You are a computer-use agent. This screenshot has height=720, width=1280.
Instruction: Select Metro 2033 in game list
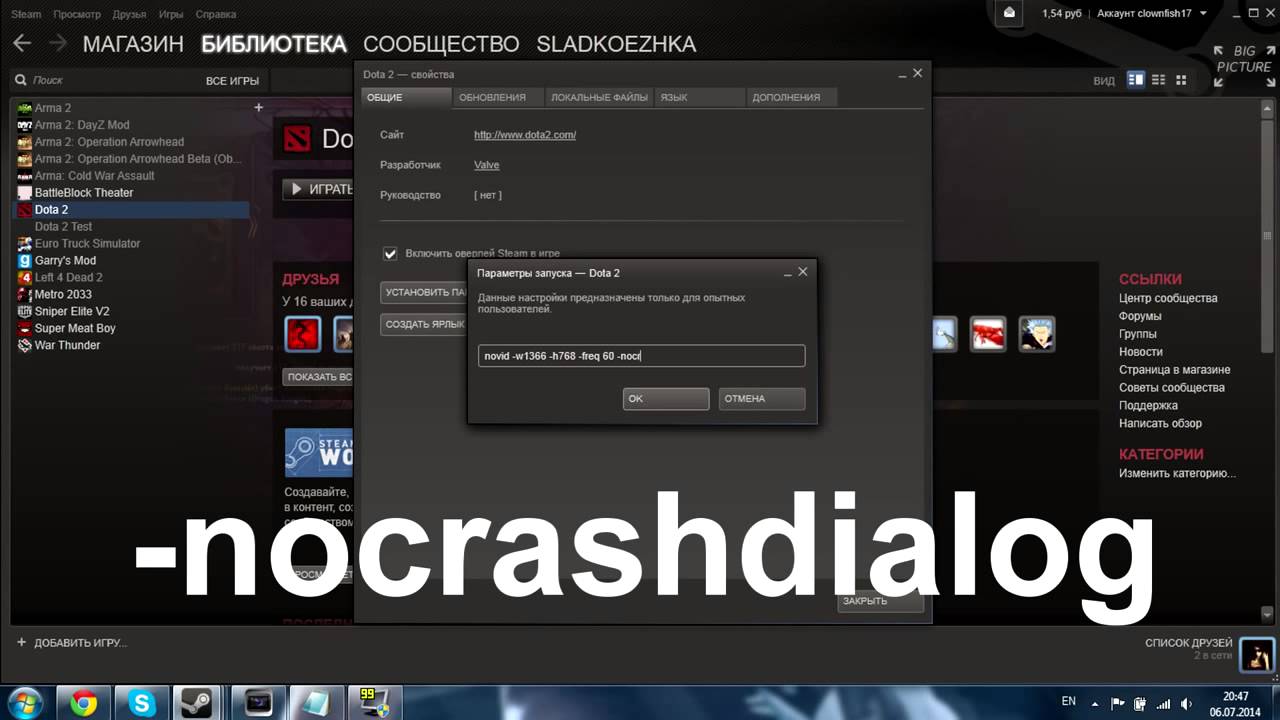[x=63, y=294]
